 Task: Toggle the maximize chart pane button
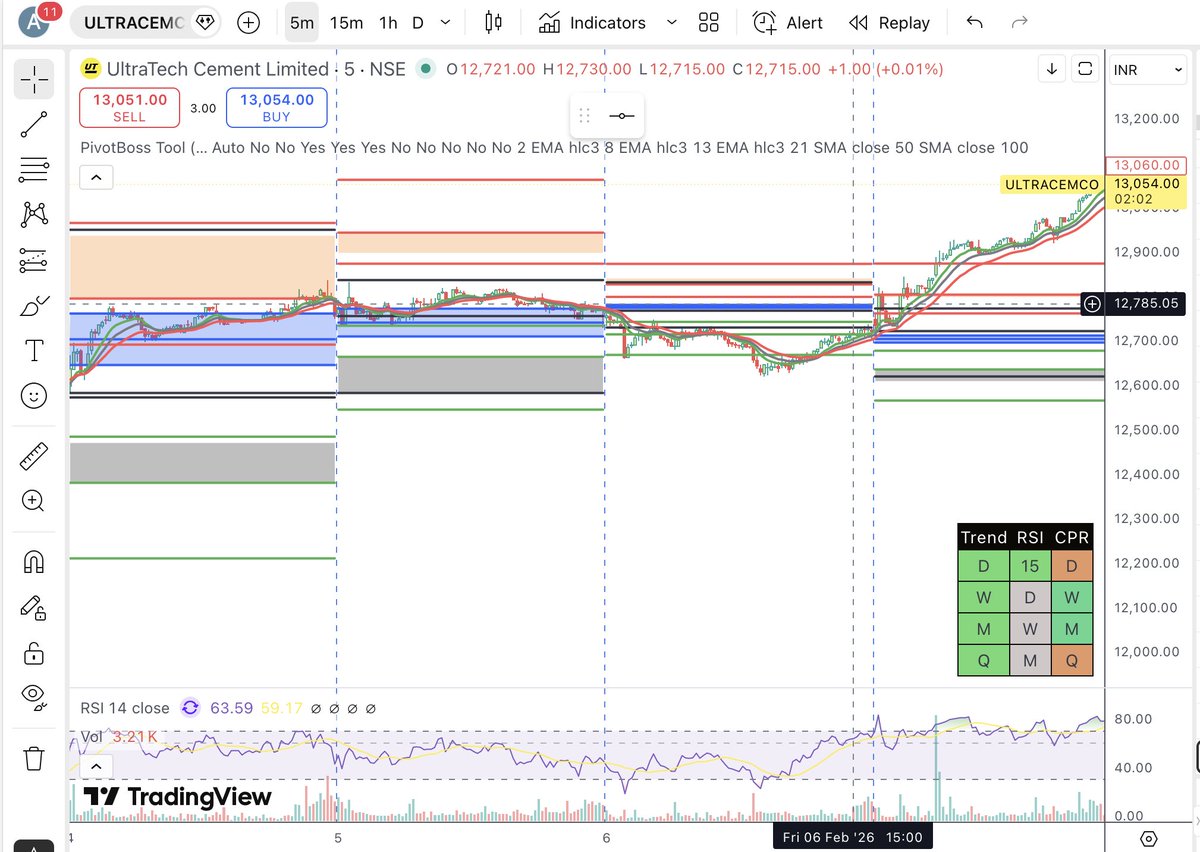[x=1084, y=69]
